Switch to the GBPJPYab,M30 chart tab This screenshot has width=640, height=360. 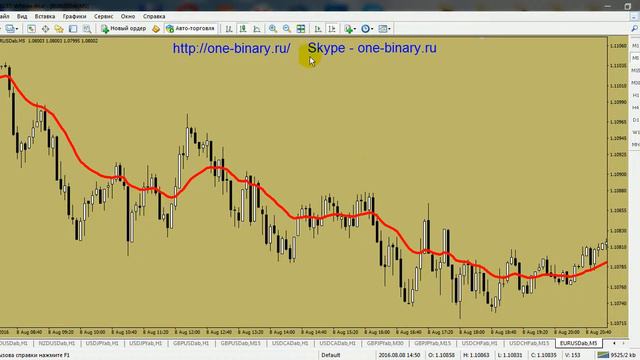pyautogui.click(x=385, y=344)
